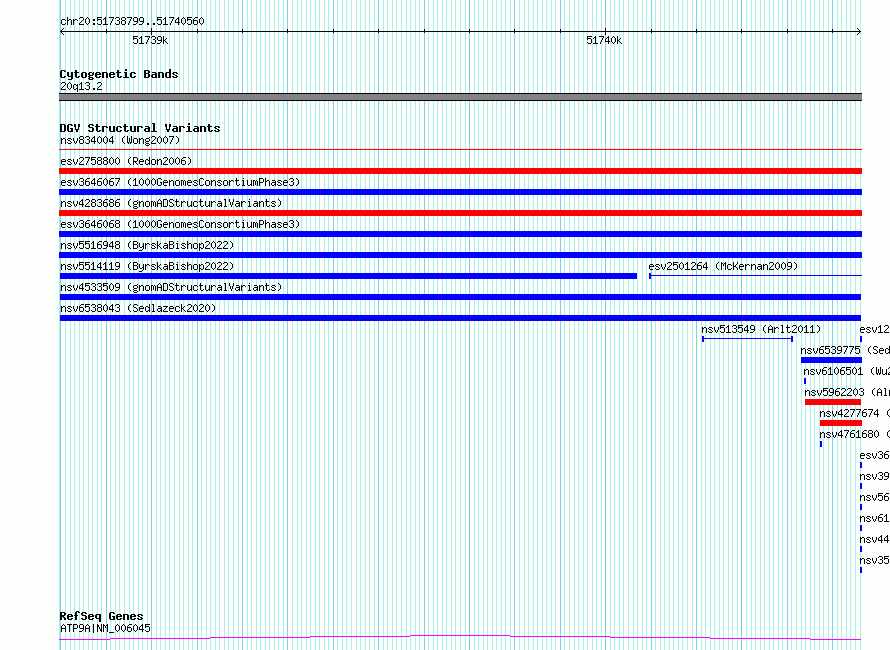
Task: Click the truncated nsv35 variant label
Action: tap(874, 560)
